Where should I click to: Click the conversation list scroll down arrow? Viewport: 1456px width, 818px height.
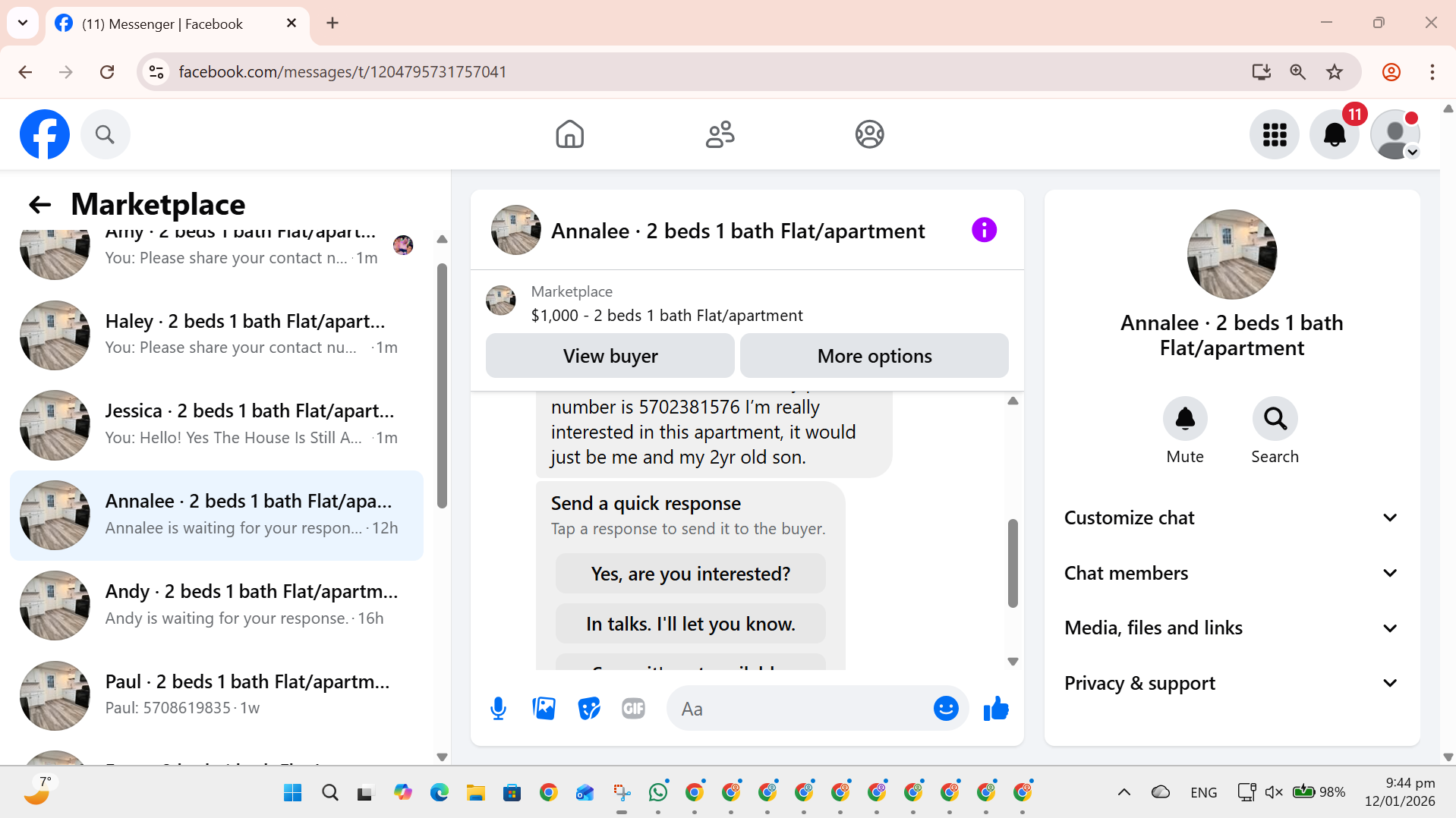point(442,757)
